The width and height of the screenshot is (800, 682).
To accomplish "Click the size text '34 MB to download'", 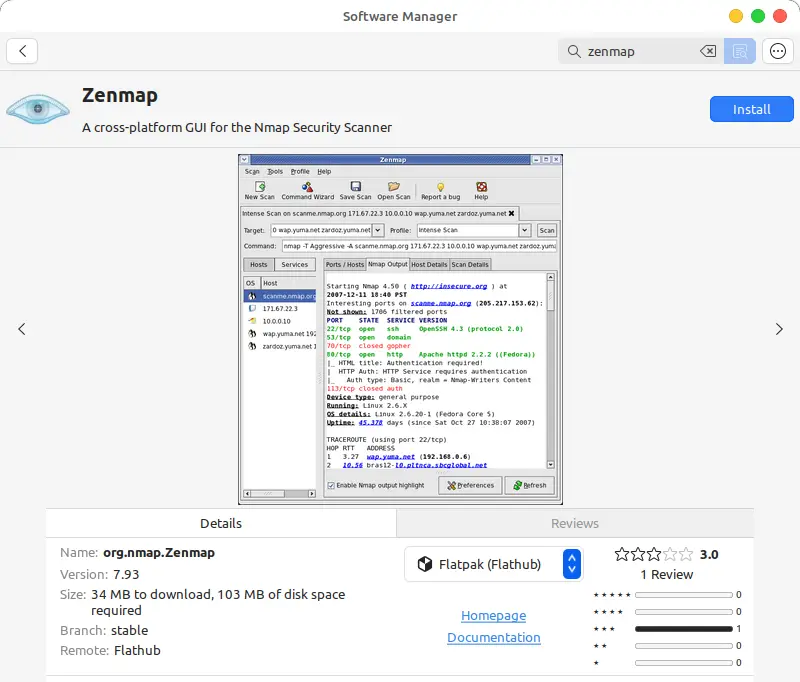I will (x=152, y=594).
